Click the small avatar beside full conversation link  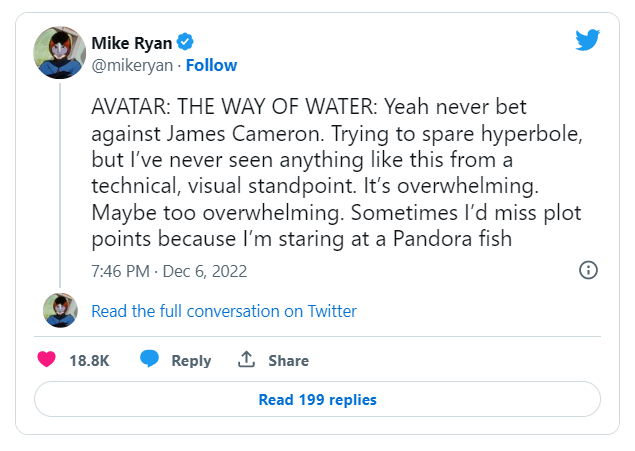point(60,311)
